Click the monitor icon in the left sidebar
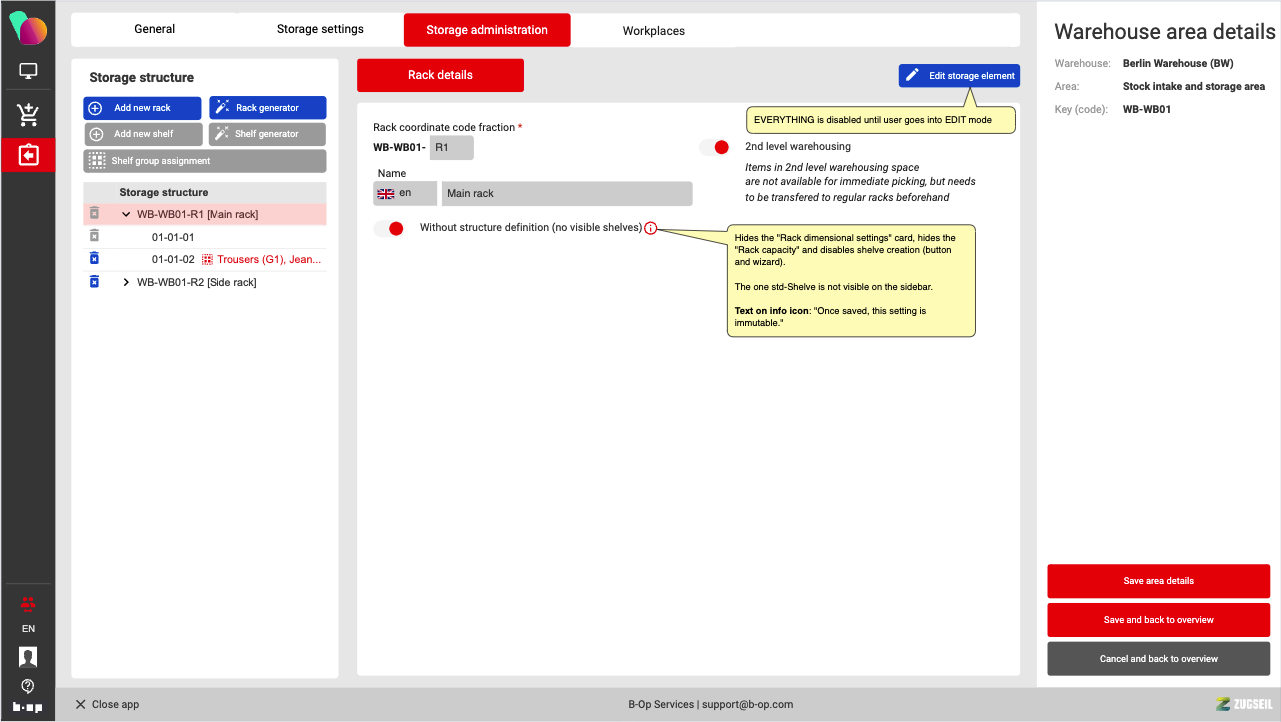The height and width of the screenshot is (722, 1281). click(28, 71)
